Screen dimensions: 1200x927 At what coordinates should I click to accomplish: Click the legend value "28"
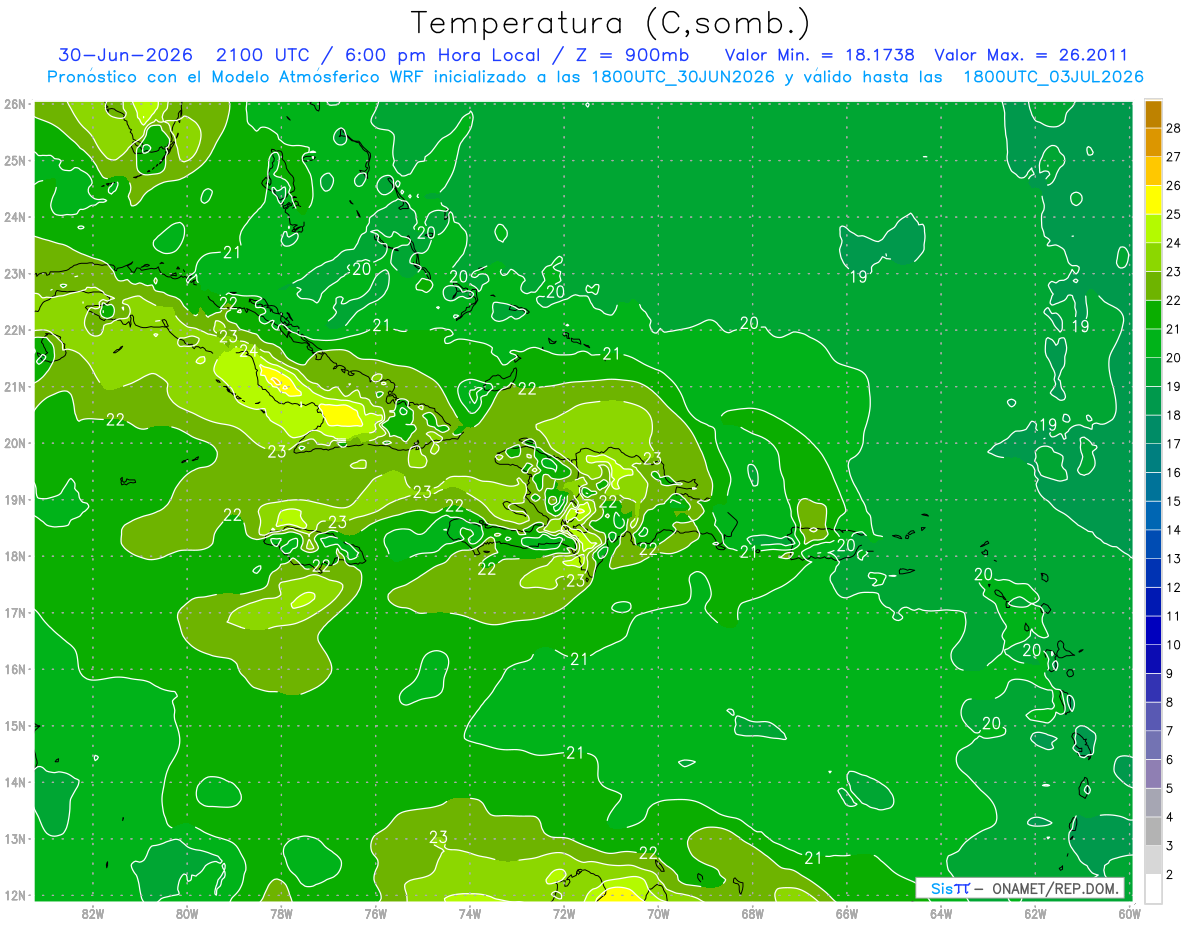pos(1174,128)
